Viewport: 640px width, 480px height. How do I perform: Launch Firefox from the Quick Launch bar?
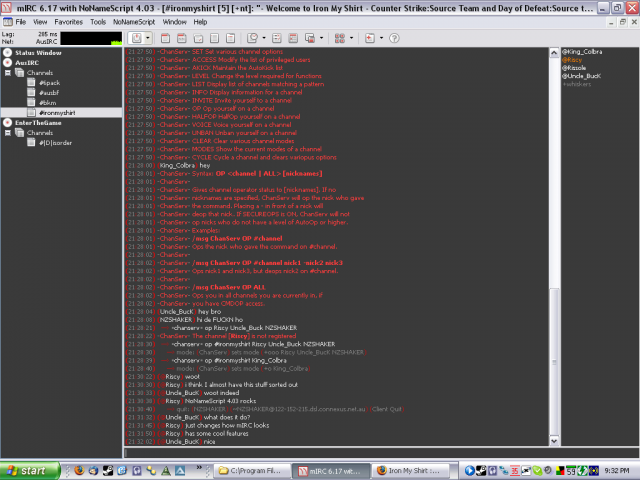[x=79, y=471]
